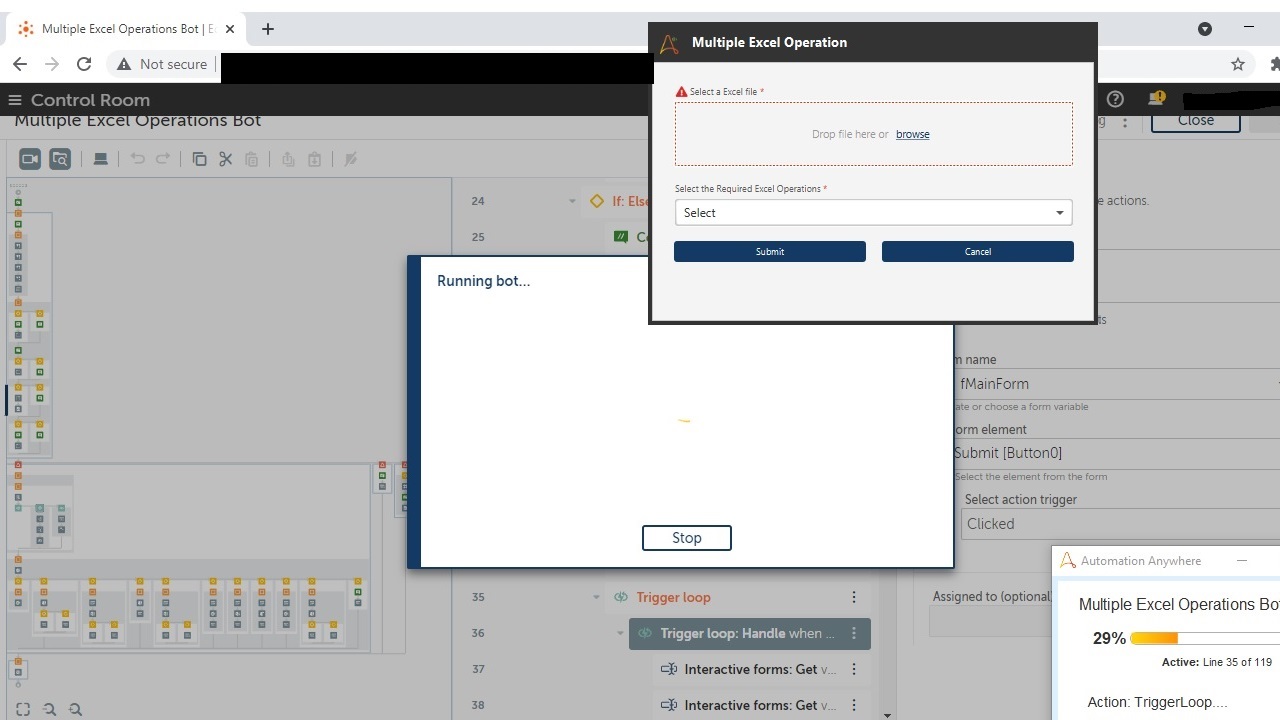This screenshot has height=720, width=1280.
Task: Open the Chrome profile dropdown icon
Action: click(x=1205, y=29)
